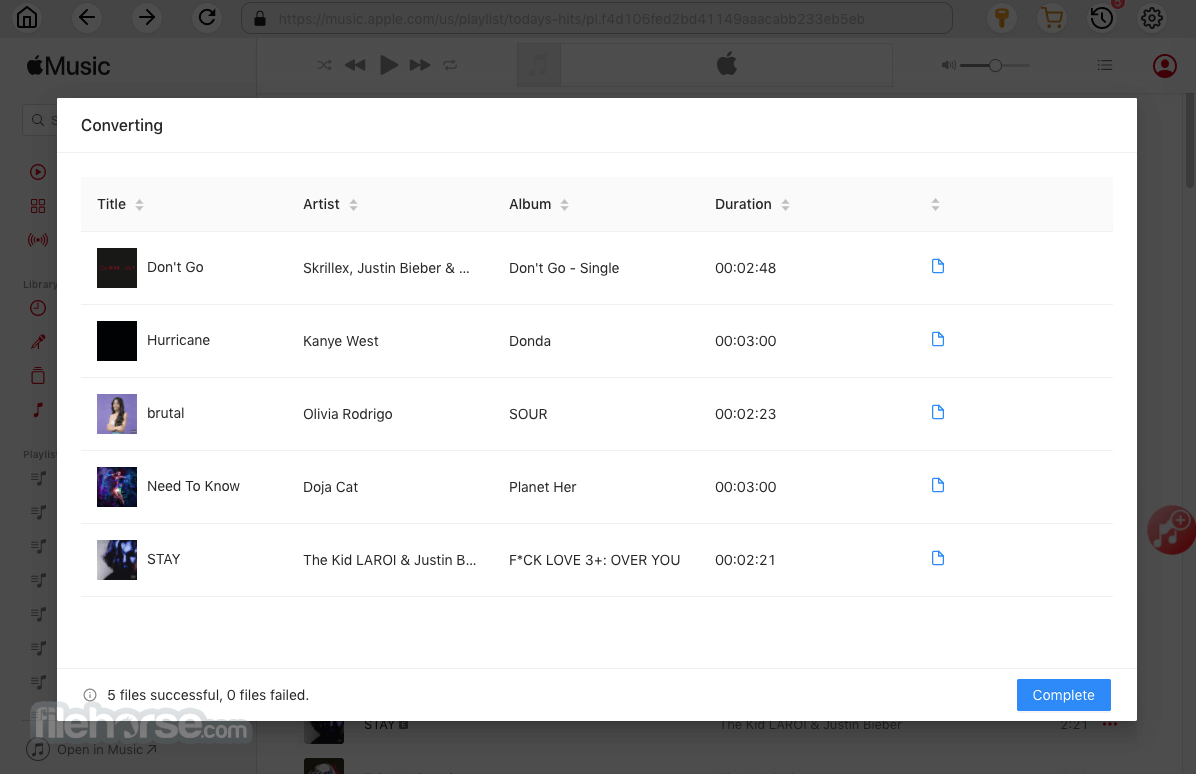
Task: Open Artists microphone icon in sidebar
Action: [x=38, y=342]
